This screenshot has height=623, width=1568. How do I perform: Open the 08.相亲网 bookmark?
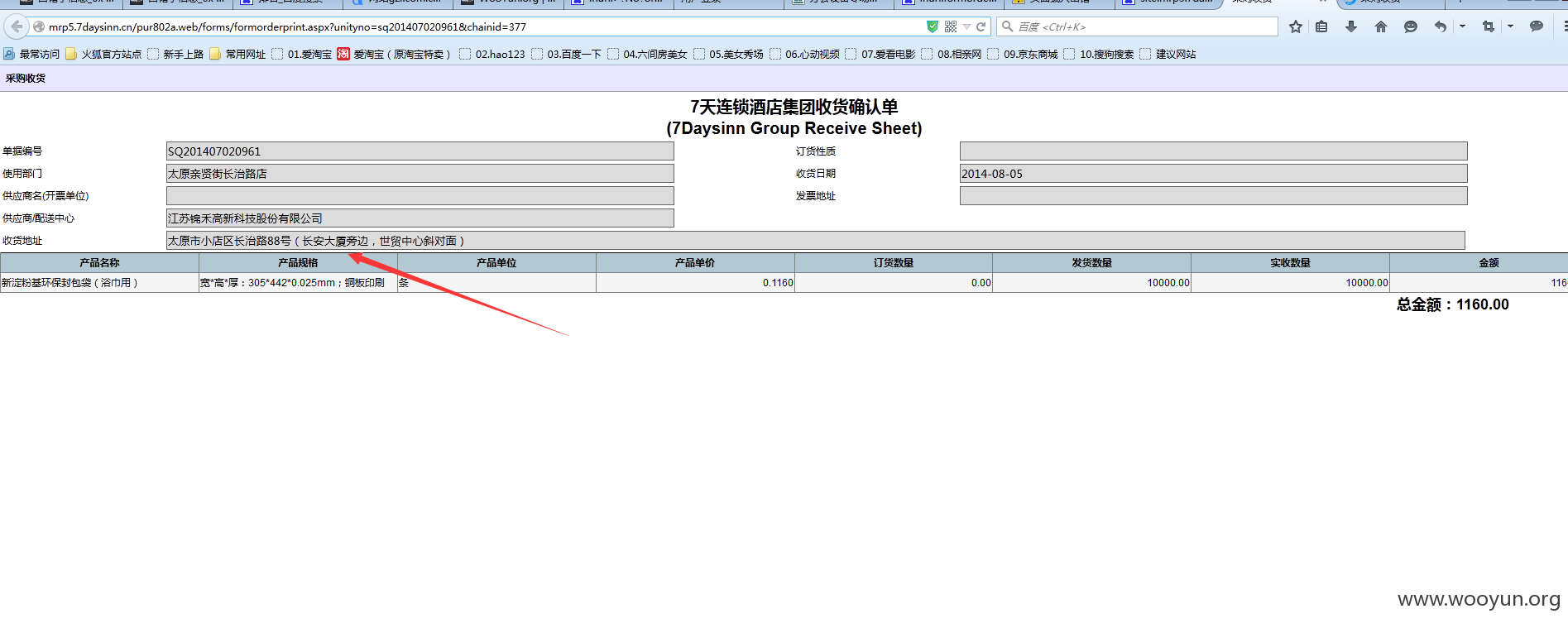point(952,54)
